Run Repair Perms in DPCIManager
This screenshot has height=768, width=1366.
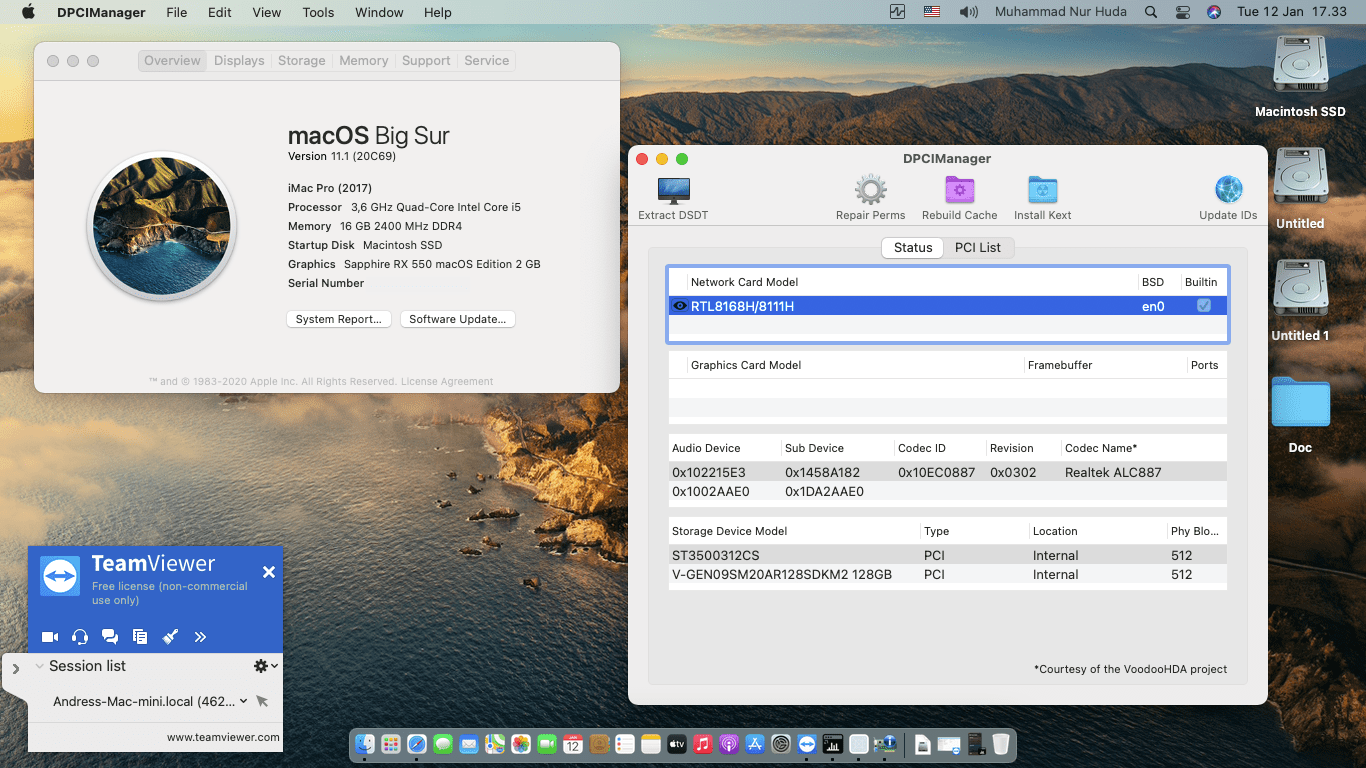coord(869,191)
